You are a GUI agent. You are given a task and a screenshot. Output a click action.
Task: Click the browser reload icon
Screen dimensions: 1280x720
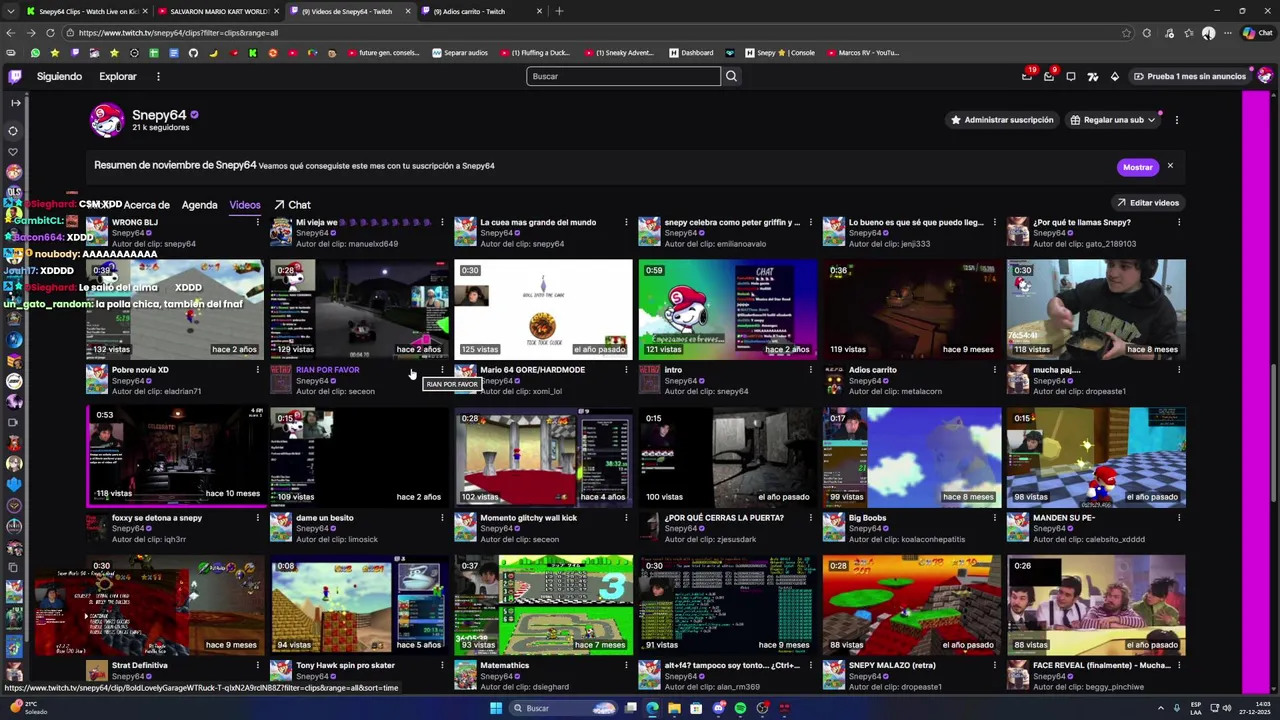pyautogui.click(x=50, y=32)
